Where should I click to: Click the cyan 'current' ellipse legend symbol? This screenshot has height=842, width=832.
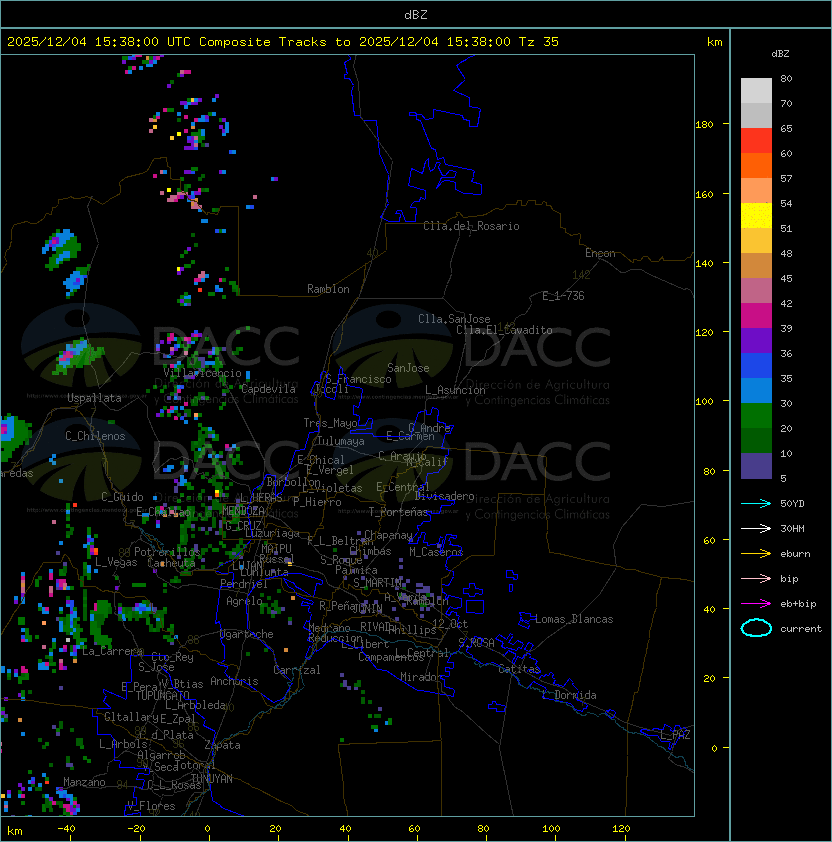pos(756,628)
